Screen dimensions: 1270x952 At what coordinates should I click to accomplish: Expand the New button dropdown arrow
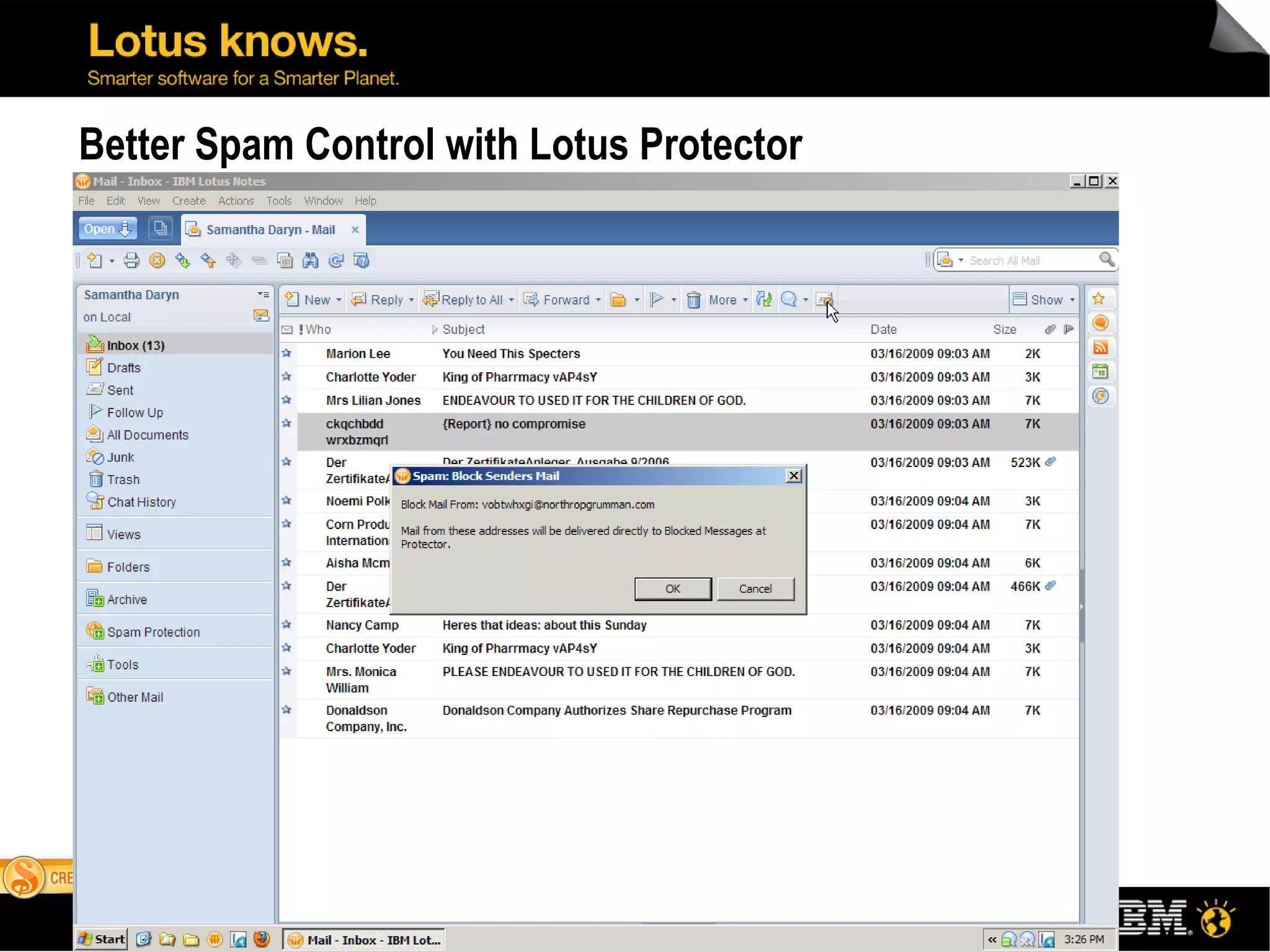pyautogui.click(x=339, y=300)
